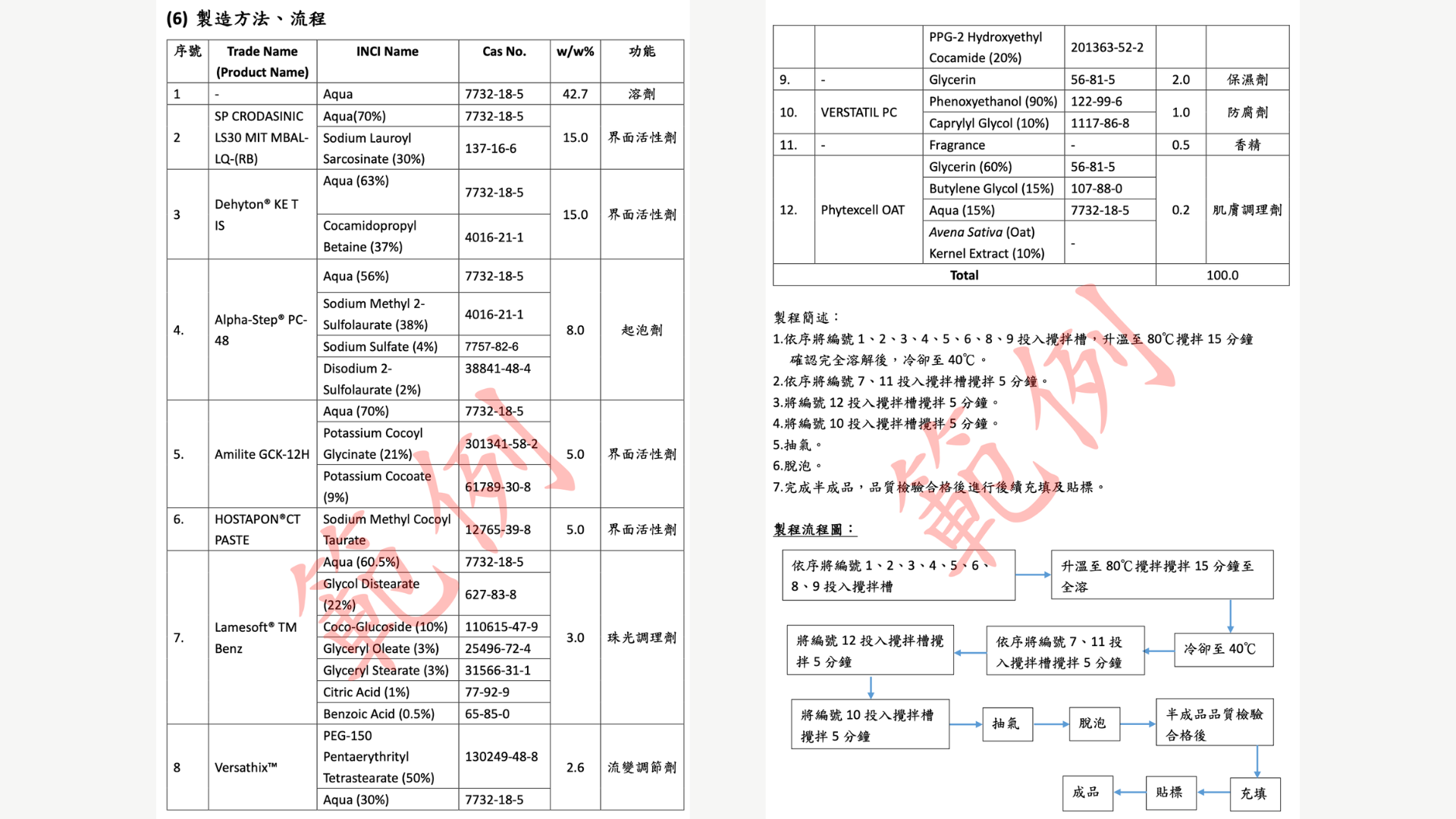
Task: Click the '製程流程圖：' heading
Action: tap(814, 529)
